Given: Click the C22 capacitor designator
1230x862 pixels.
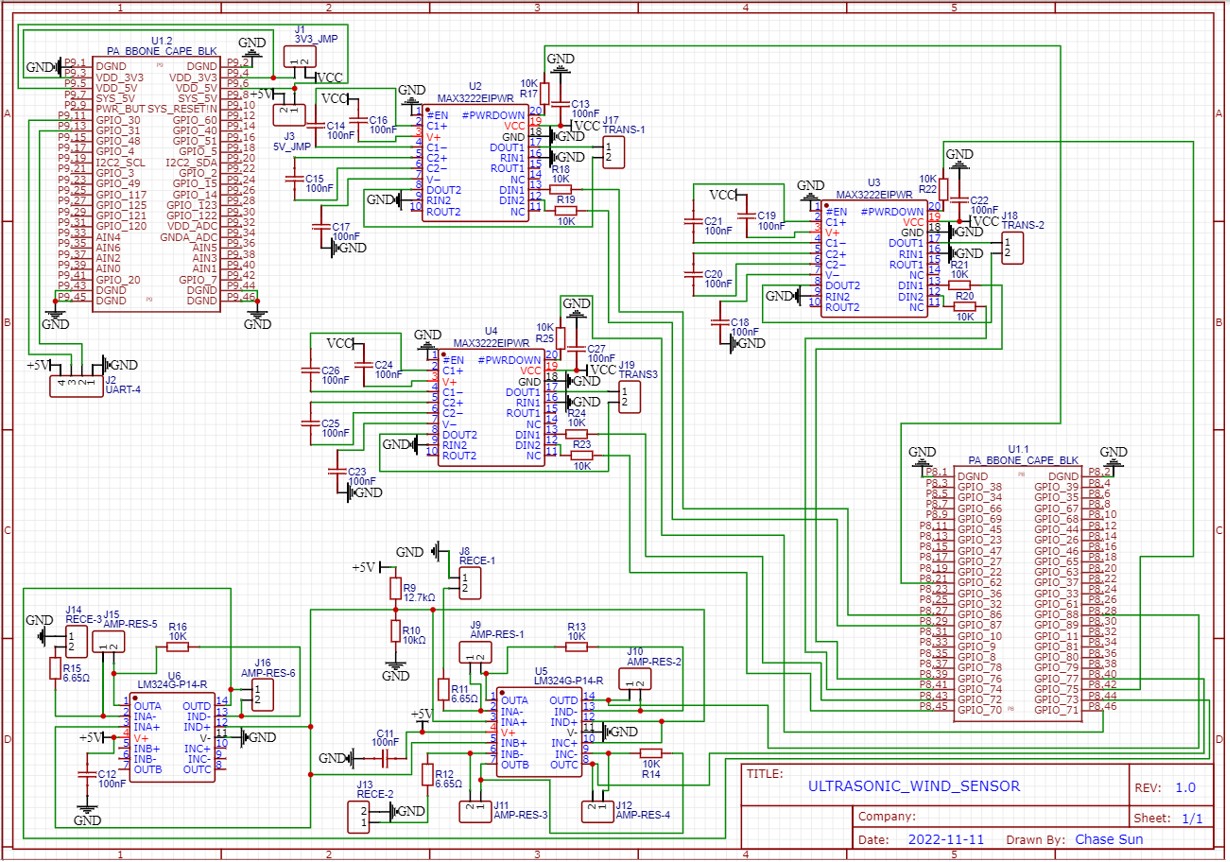Looking at the screenshot, I should [980, 200].
